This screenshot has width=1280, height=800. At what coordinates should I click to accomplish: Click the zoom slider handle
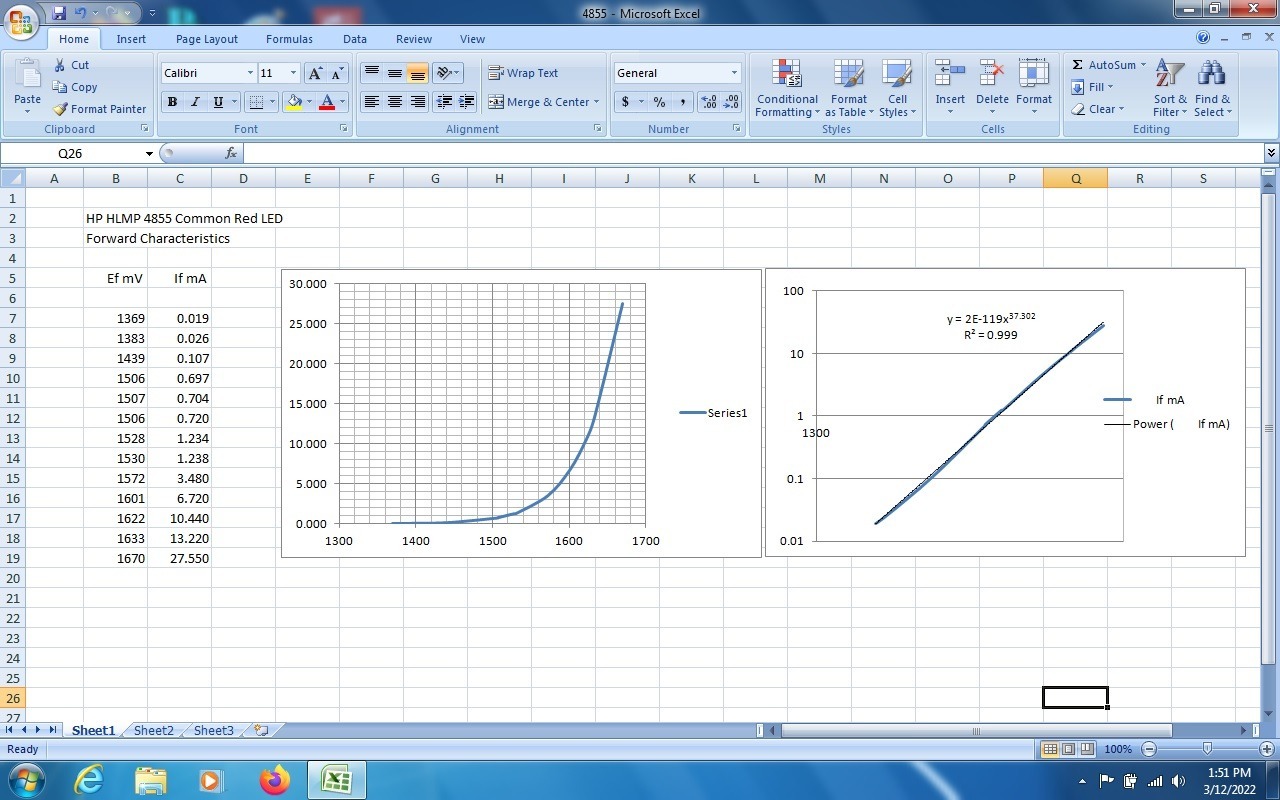1208,749
